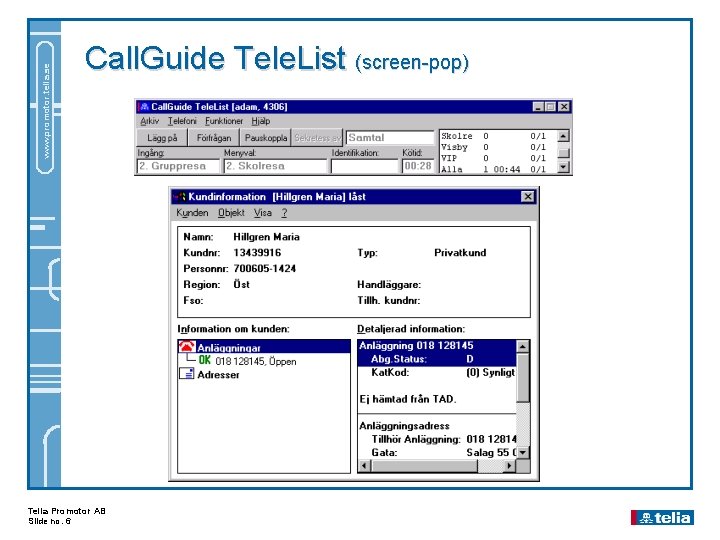Screen dimensions: 720x540
Task: Click the Pauskoppla button
Action: (265, 138)
